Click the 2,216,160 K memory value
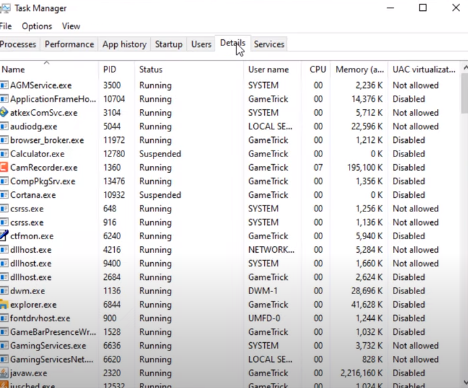The image size is (468, 388). 362,373
